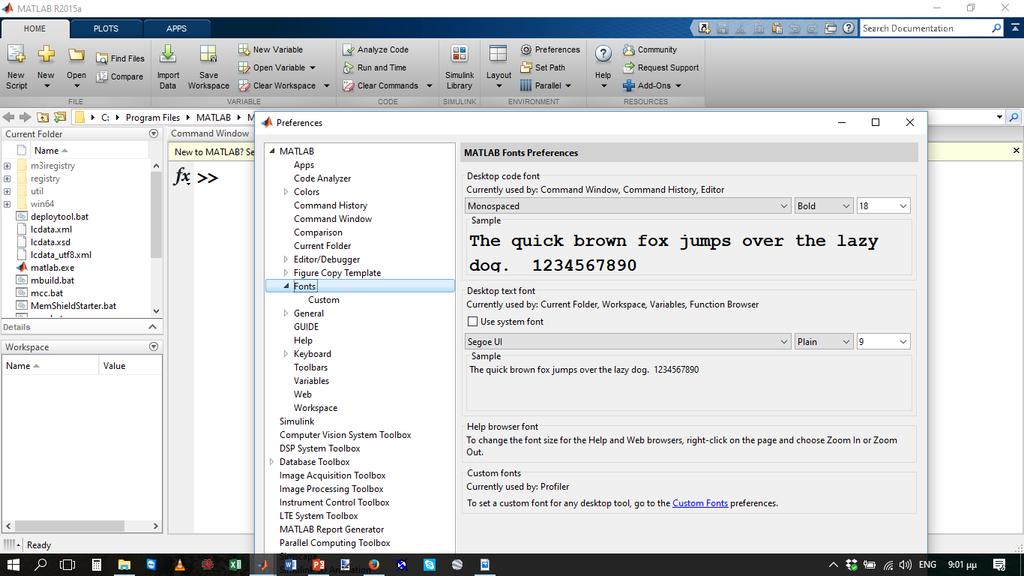Expand the Editor/Debugger tree node
The width and height of the screenshot is (1024, 576).
[285, 259]
